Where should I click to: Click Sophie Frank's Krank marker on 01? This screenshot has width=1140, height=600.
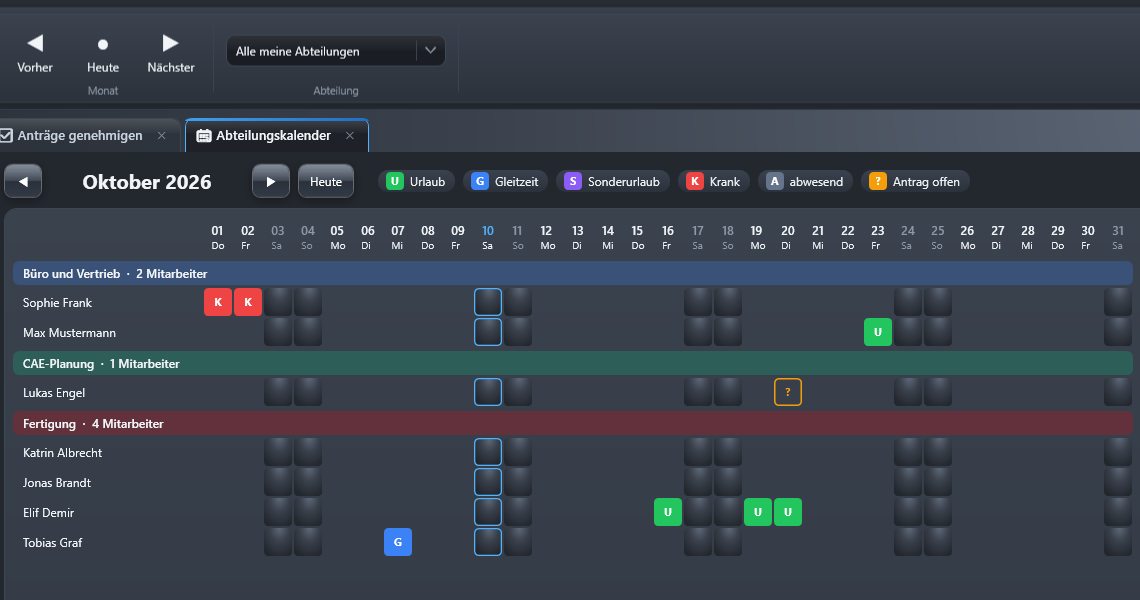coord(218,302)
